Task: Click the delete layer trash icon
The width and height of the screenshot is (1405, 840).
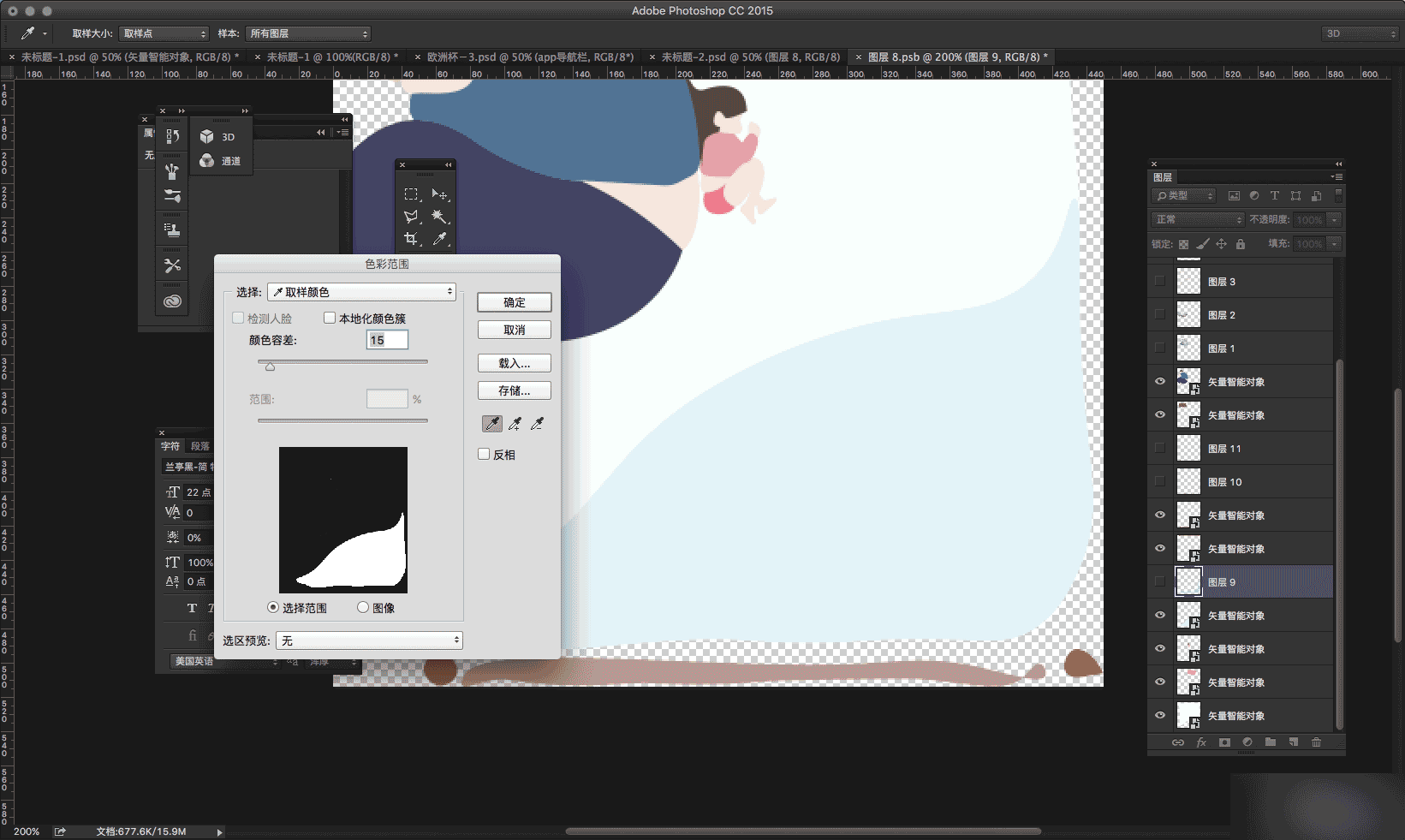Action: [1317, 742]
